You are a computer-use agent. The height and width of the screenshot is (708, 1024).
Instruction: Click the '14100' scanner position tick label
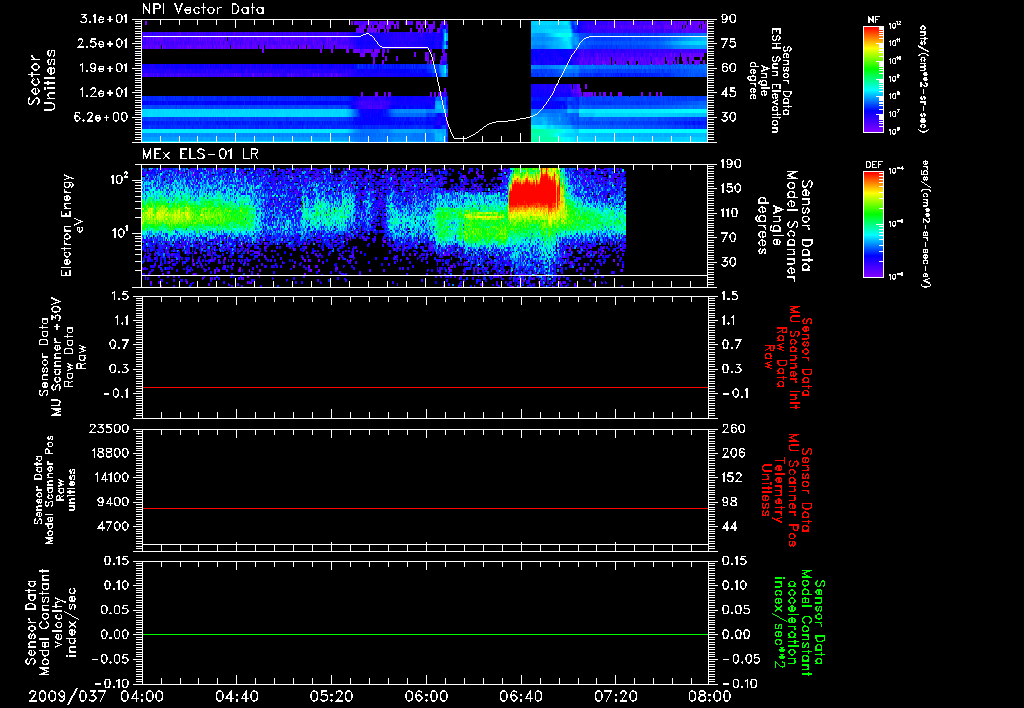[x=109, y=477]
